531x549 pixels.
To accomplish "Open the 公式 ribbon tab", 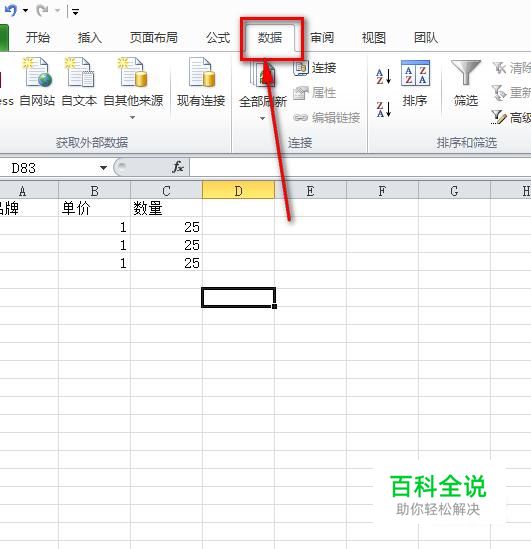I will point(218,38).
